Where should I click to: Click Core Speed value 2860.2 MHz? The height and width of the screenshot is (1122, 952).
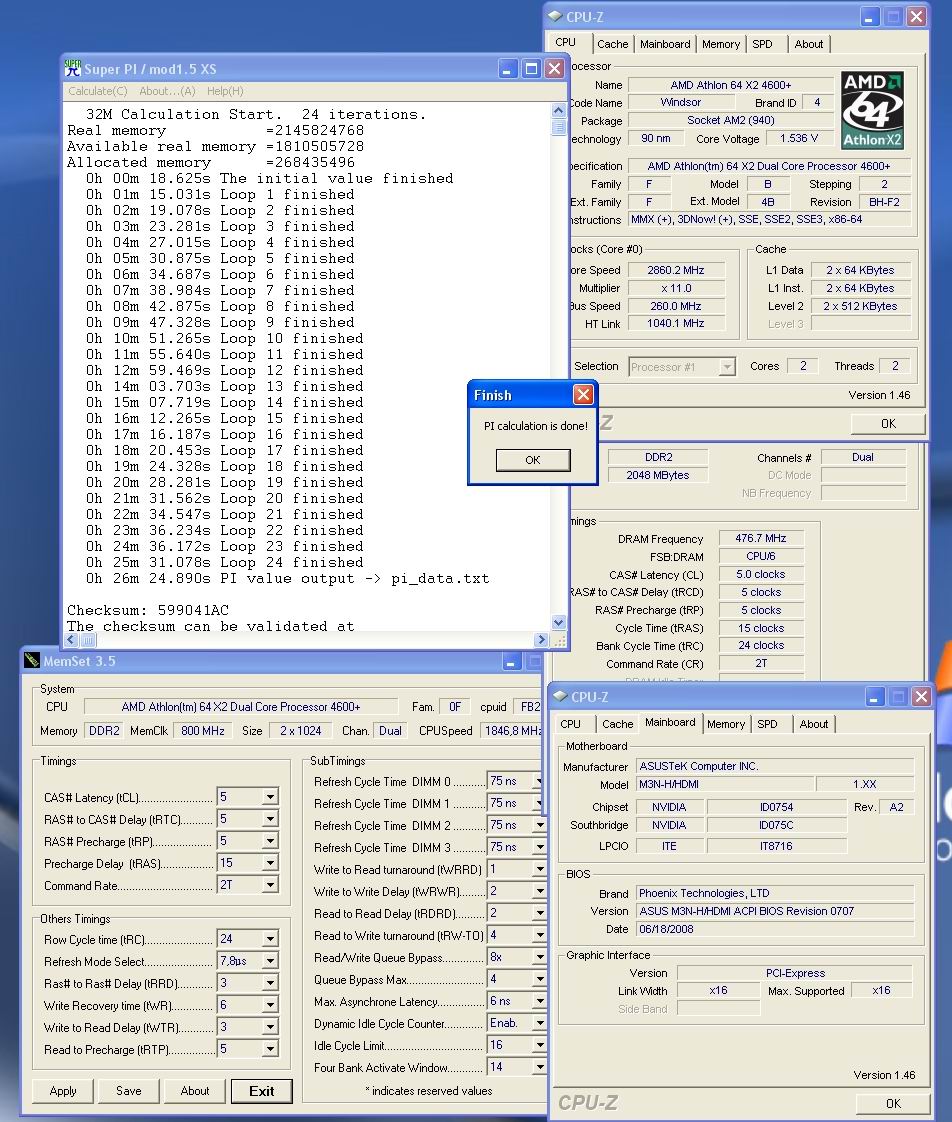pyautogui.click(x=676, y=270)
